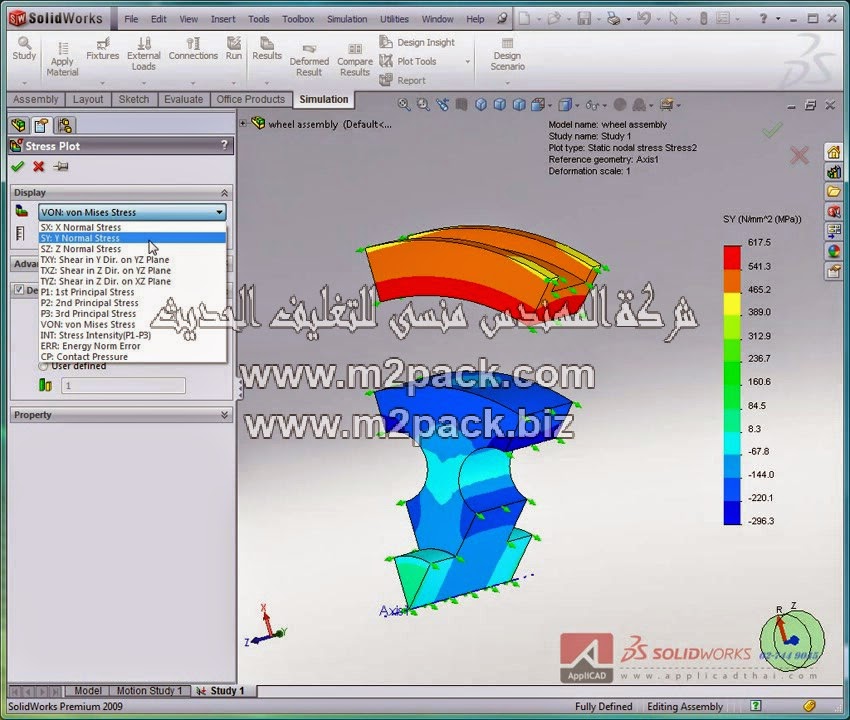Choose INT: Stress Intensity(P1-P3)
Viewport: 850px width, 720px height.
[132, 335]
